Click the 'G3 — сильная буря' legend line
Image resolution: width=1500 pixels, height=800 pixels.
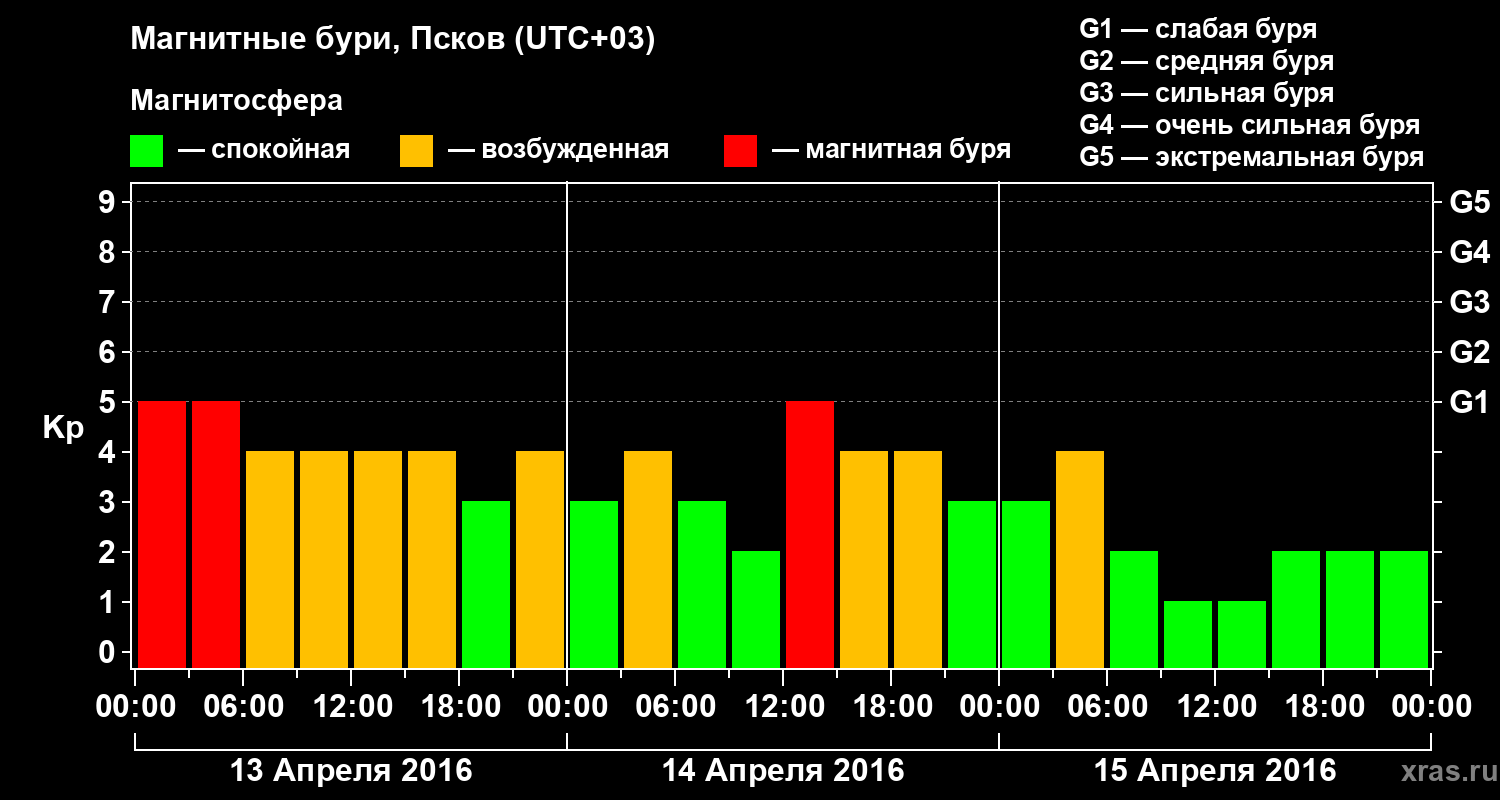[1206, 93]
